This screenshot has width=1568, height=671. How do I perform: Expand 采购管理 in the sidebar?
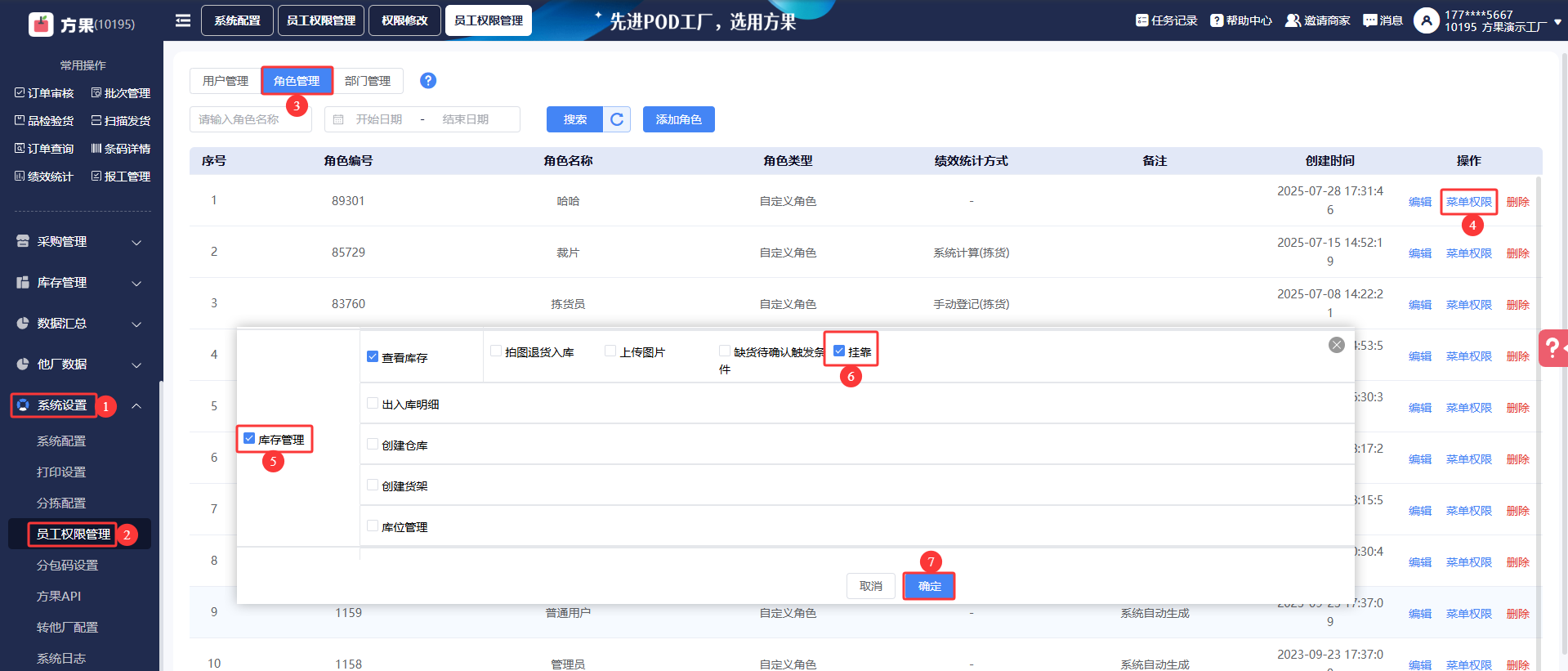click(x=79, y=242)
